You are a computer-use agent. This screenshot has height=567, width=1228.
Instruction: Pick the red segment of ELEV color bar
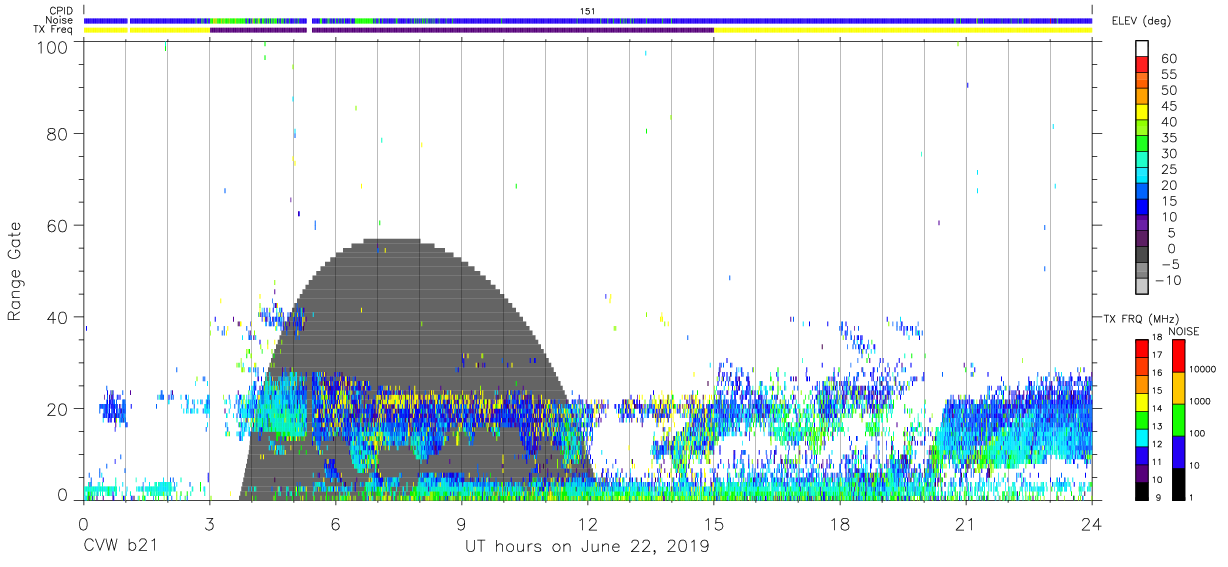click(x=1143, y=65)
